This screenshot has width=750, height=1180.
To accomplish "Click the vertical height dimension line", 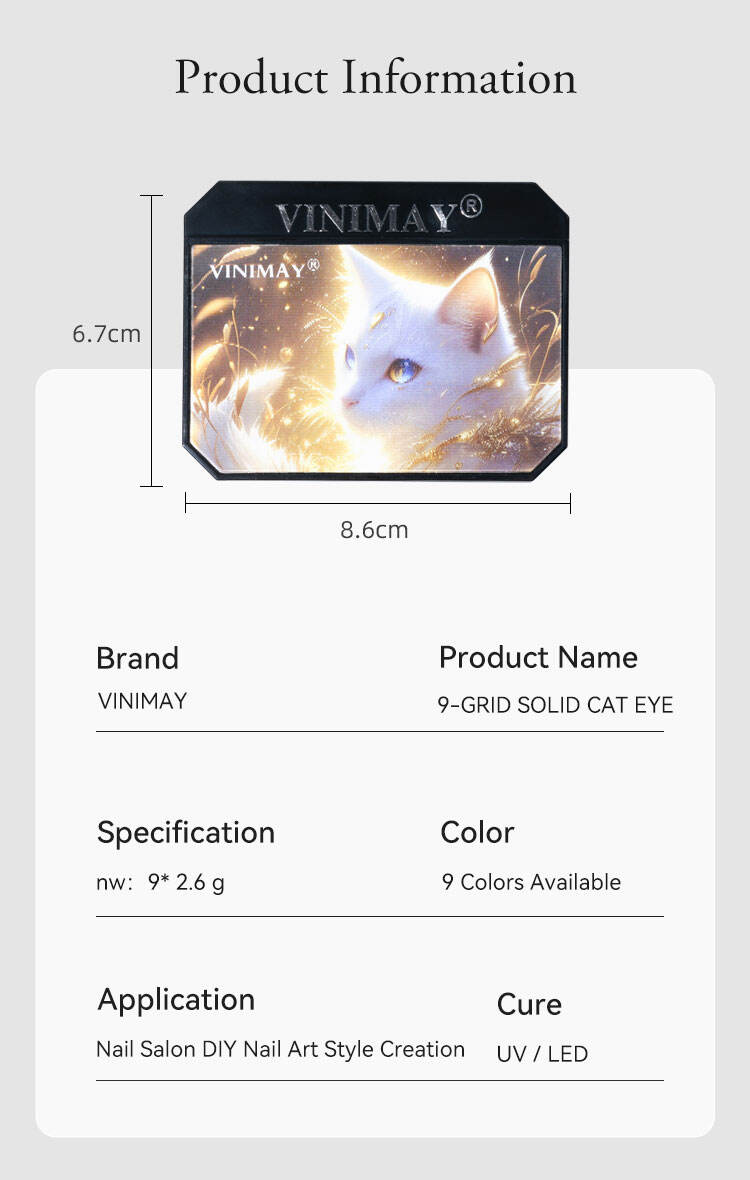I will point(151,340).
